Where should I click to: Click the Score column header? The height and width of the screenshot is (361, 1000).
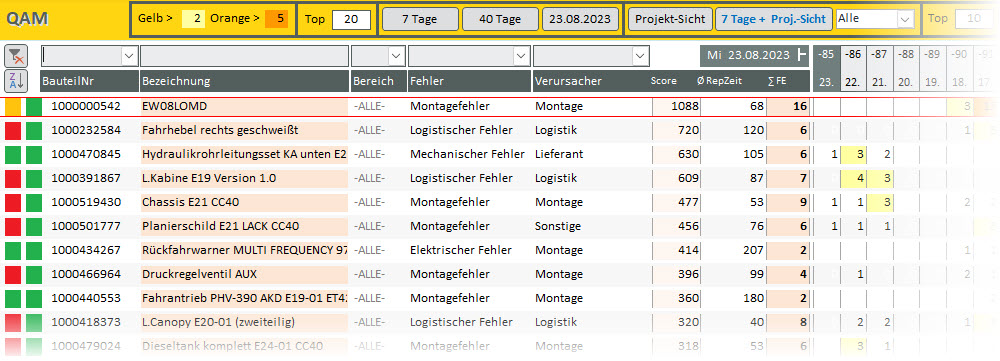(x=663, y=81)
